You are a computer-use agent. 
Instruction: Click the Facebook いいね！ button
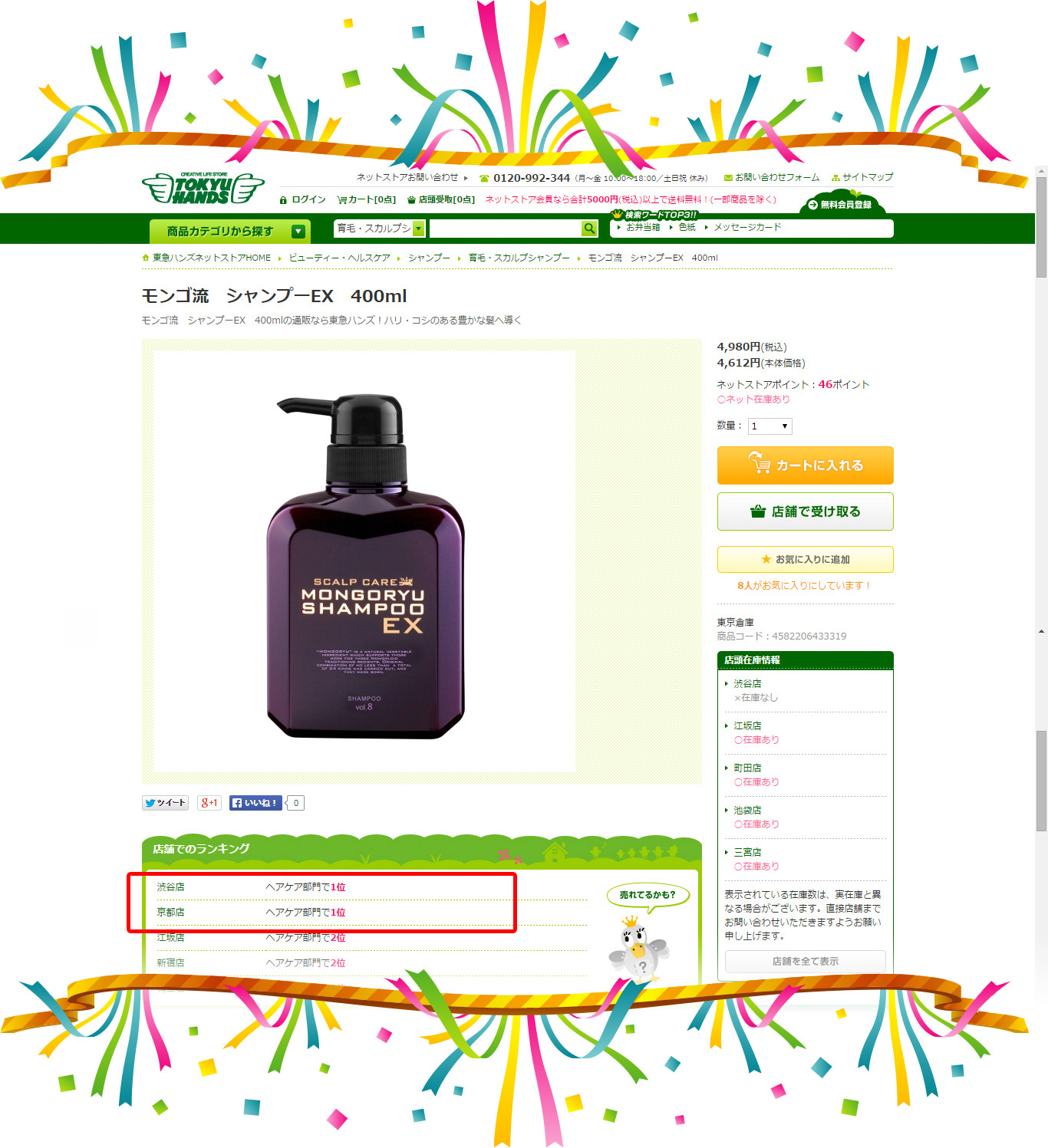pyautogui.click(x=255, y=803)
